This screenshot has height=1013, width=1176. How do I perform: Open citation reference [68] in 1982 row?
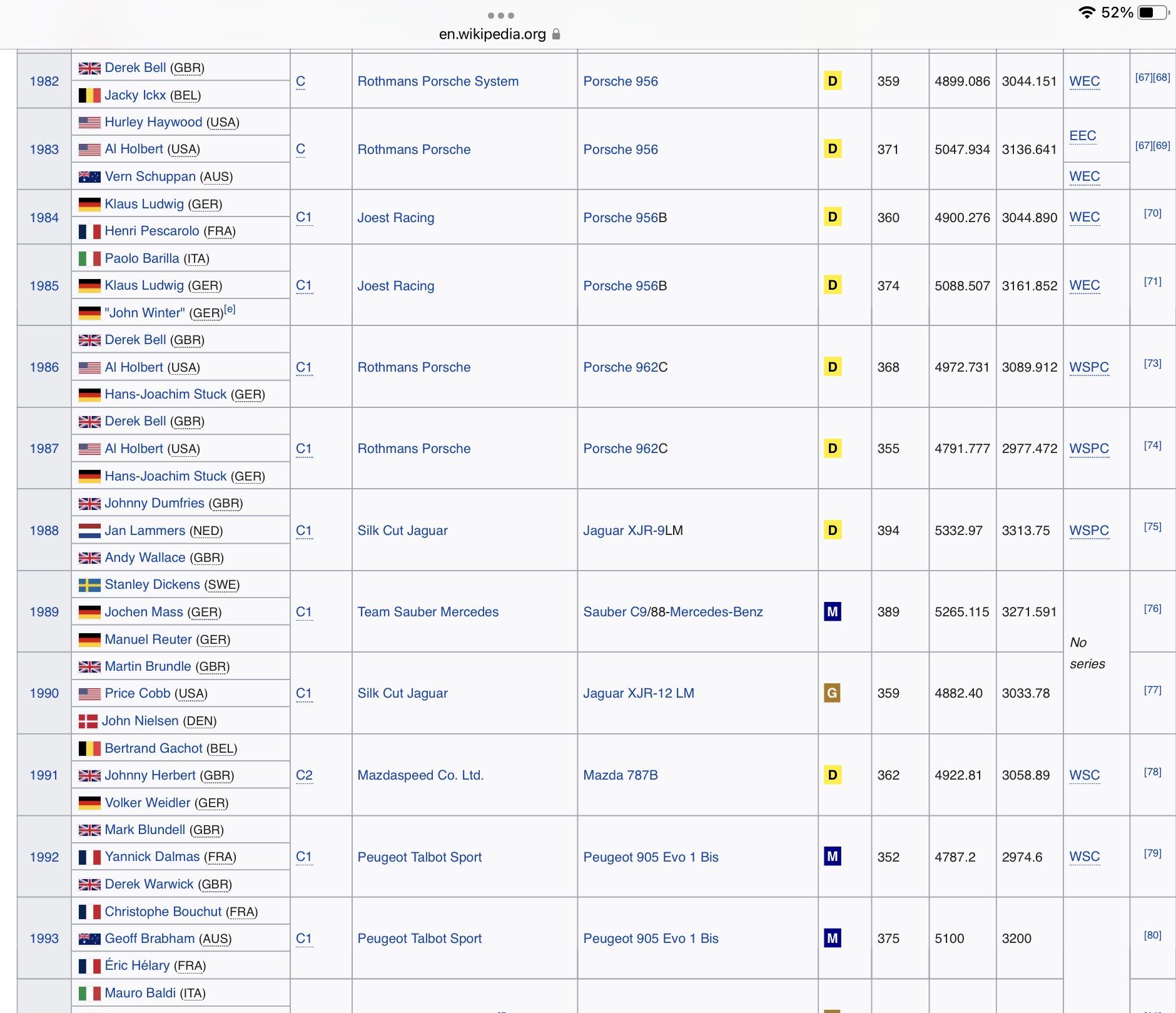[x=1162, y=78]
